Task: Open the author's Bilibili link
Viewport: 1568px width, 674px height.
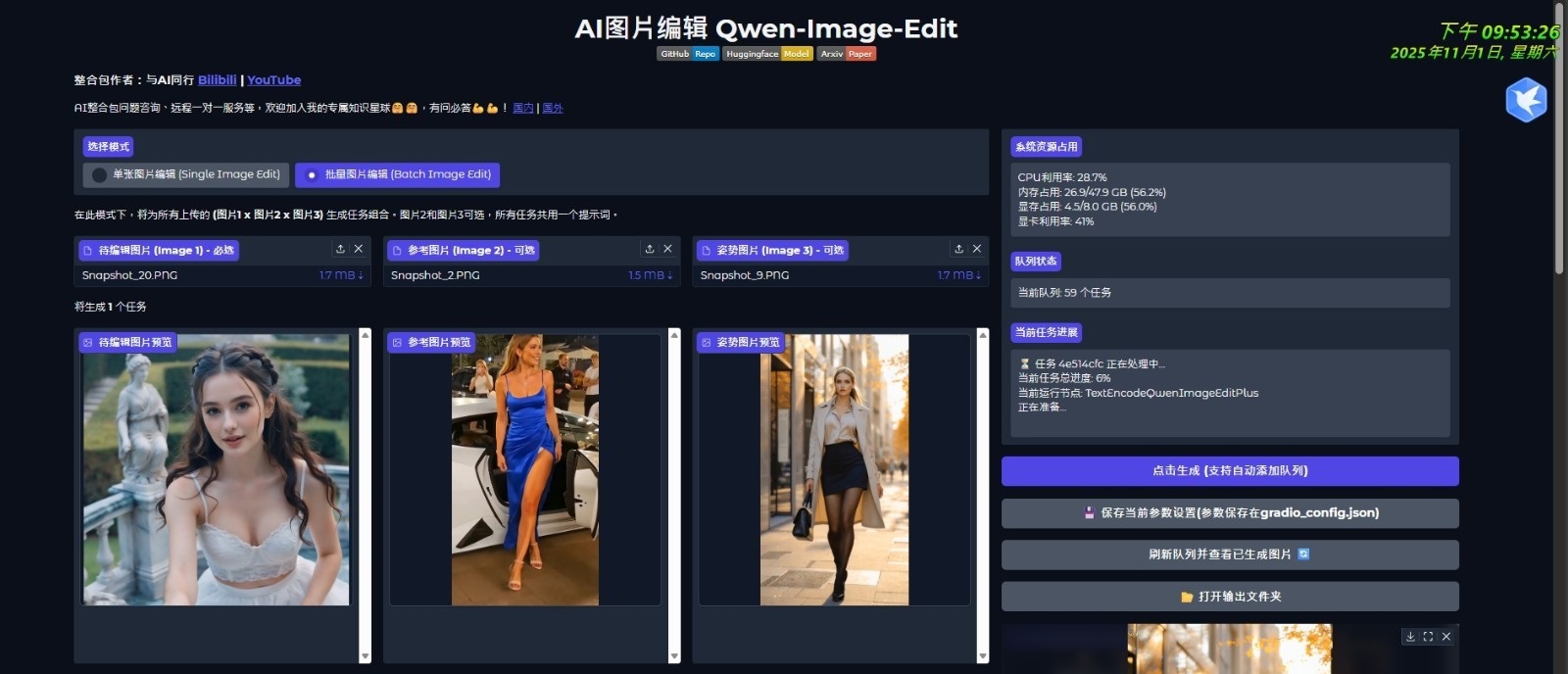Action: (217, 80)
